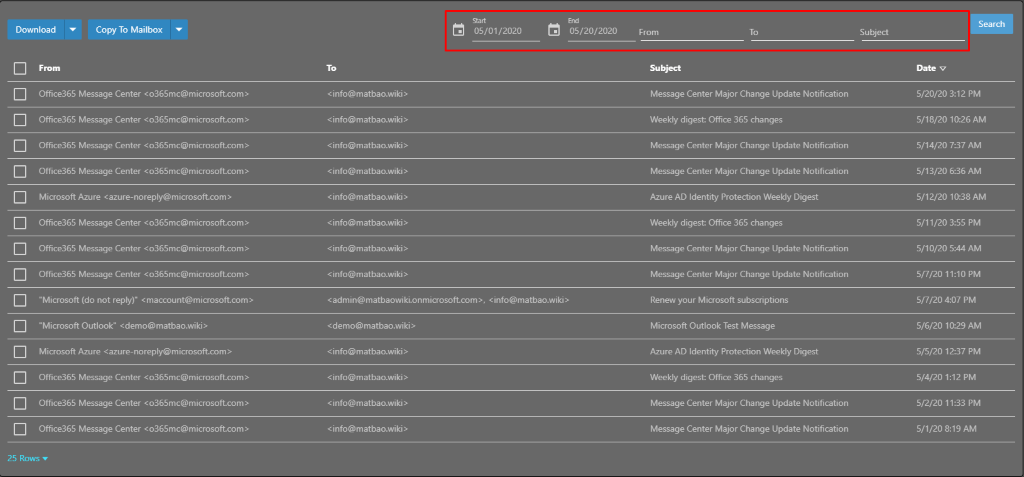Screen dimensions: 1024x477
Task: Click the To filter input field
Action: click(801, 32)
